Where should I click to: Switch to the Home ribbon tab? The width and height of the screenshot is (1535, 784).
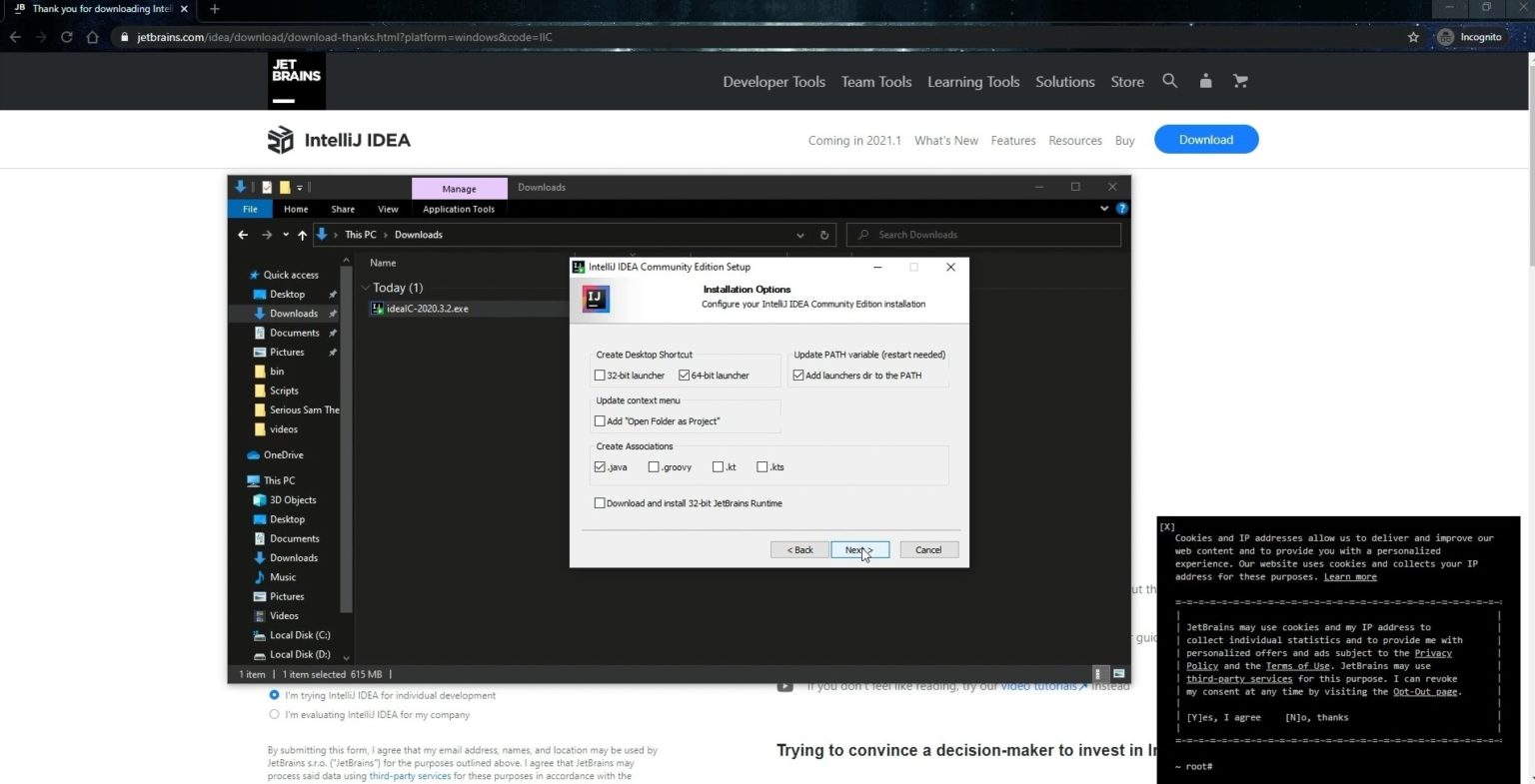pos(296,209)
